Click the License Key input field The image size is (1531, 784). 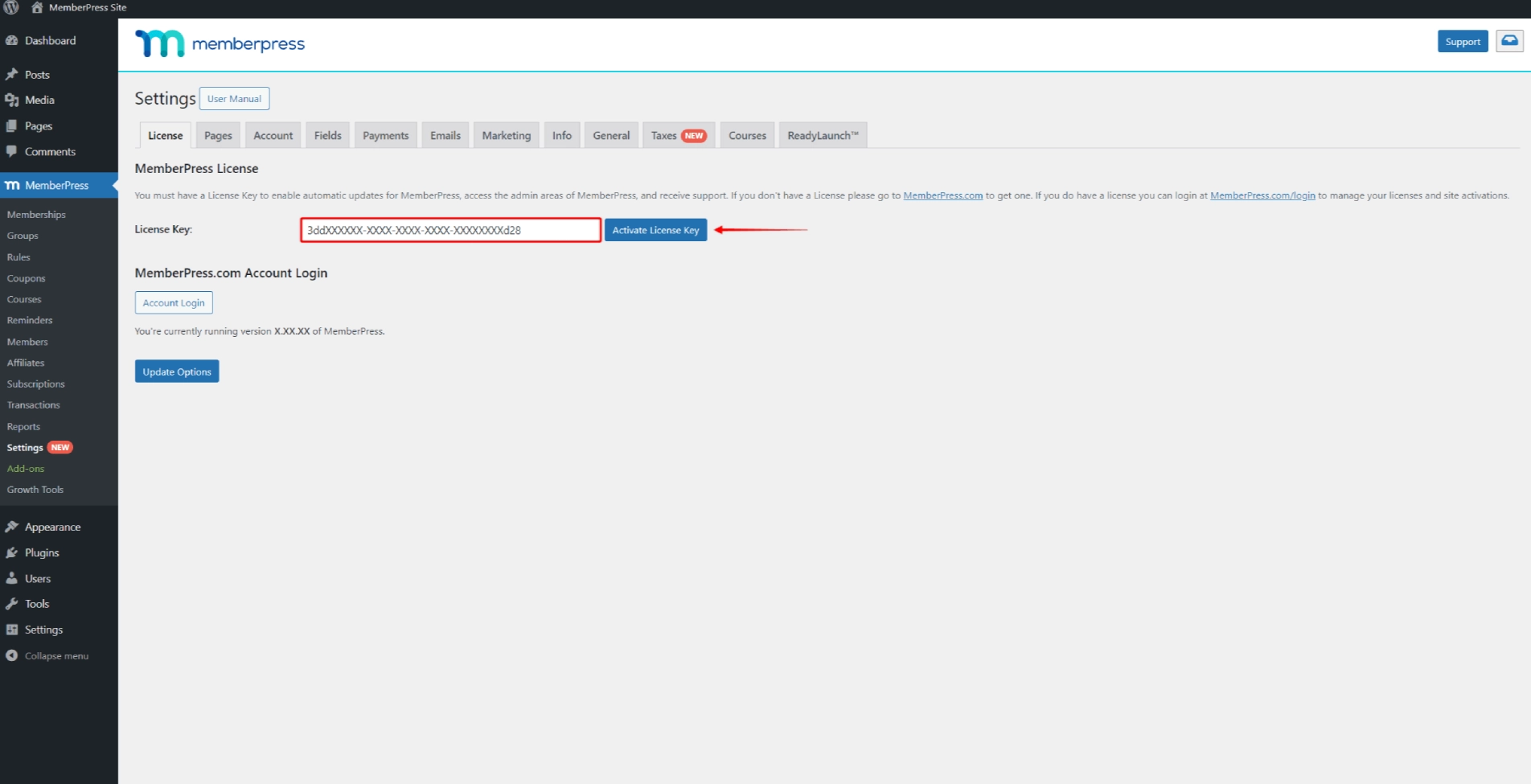coord(450,230)
